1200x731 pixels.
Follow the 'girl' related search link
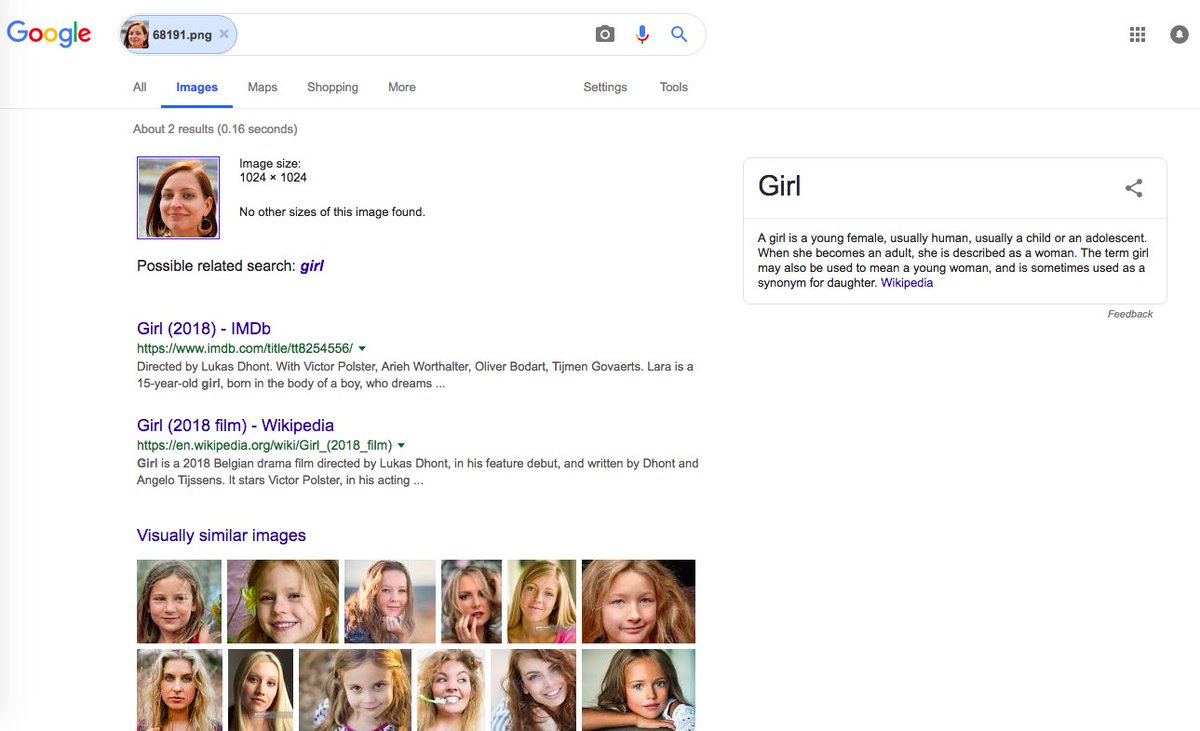[312, 266]
